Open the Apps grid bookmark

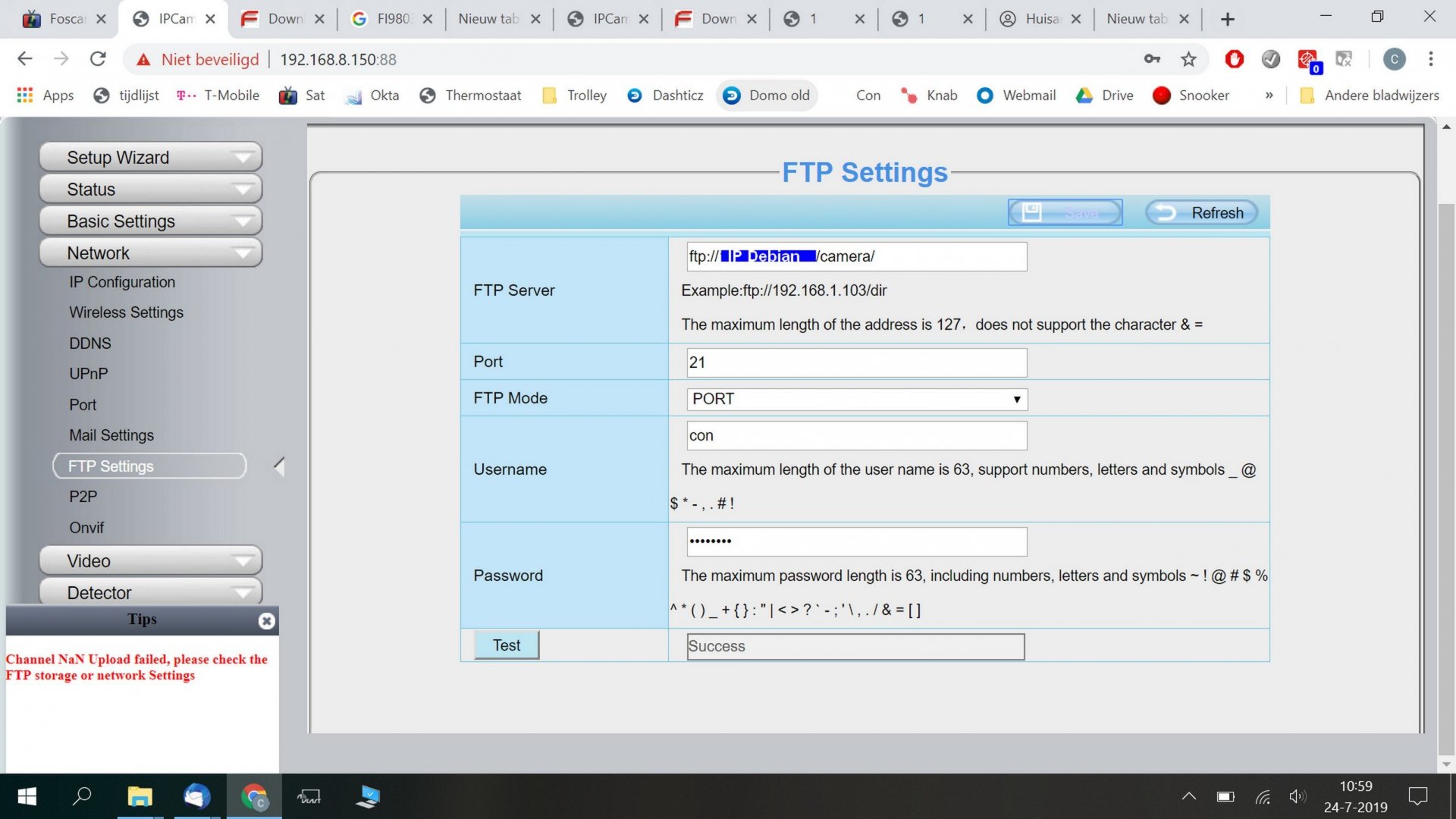tap(45, 96)
